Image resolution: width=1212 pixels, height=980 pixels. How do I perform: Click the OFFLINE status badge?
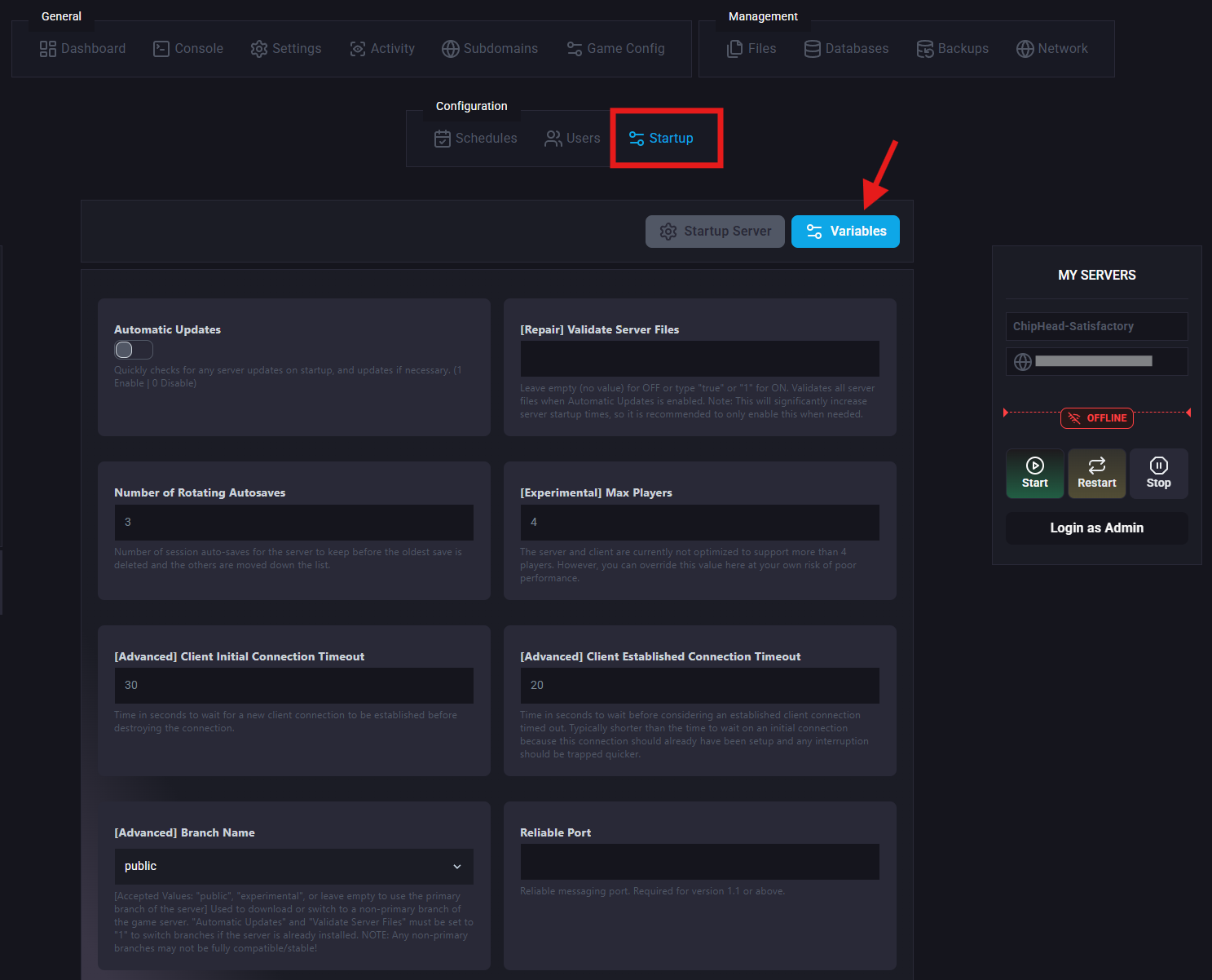point(1097,418)
